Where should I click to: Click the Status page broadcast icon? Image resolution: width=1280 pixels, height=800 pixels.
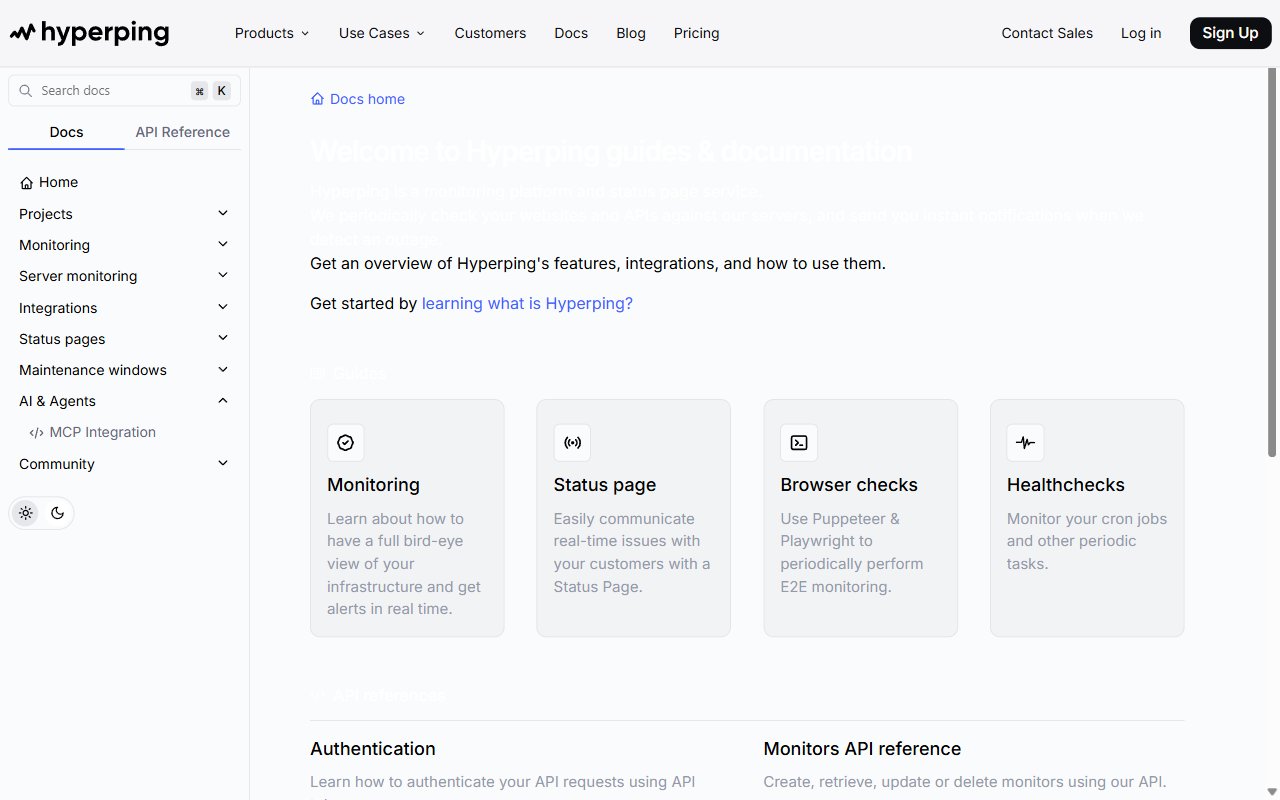click(x=573, y=442)
